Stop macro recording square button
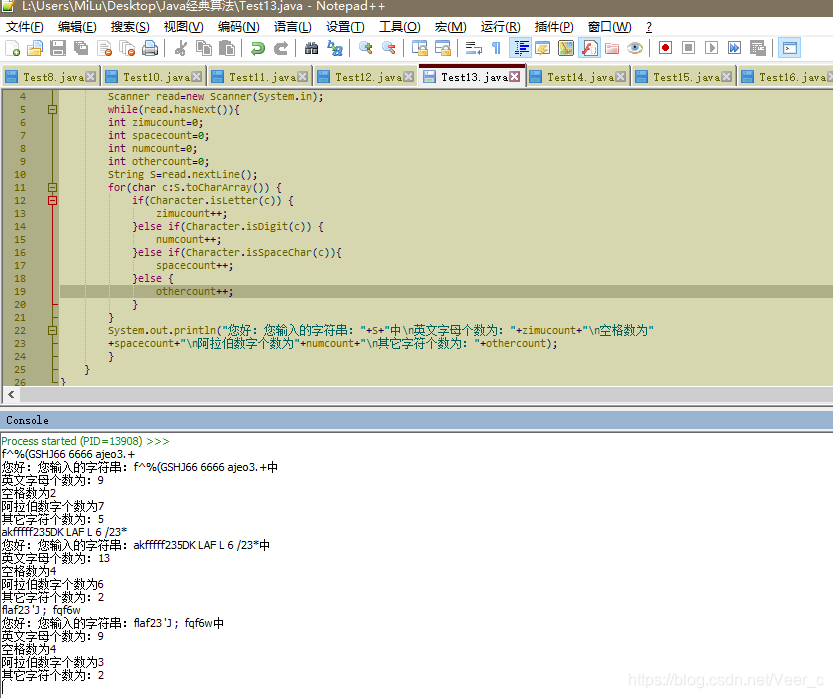833x698 pixels. coord(688,48)
